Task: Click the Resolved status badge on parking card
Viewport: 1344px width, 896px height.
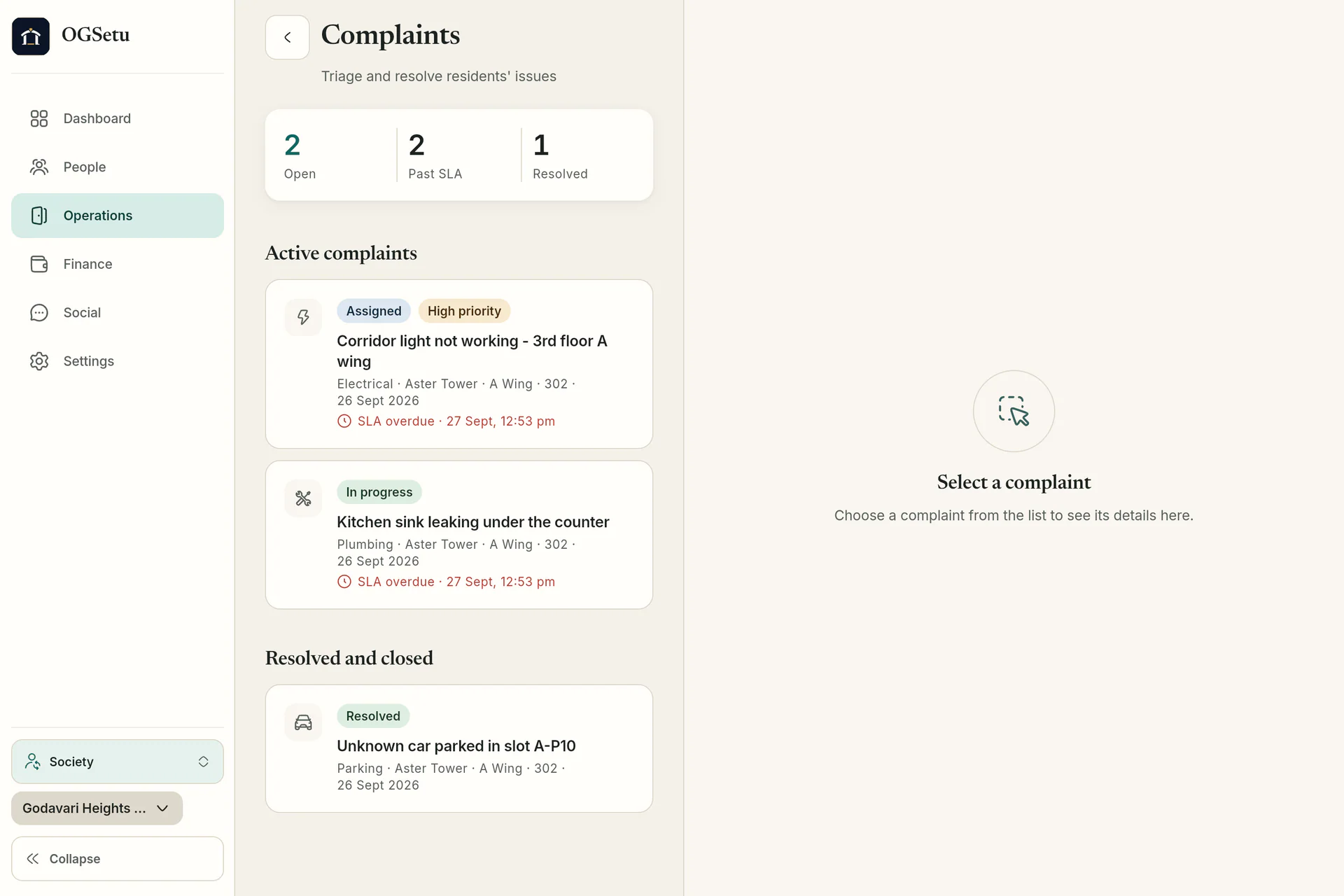Action: (373, 716)
